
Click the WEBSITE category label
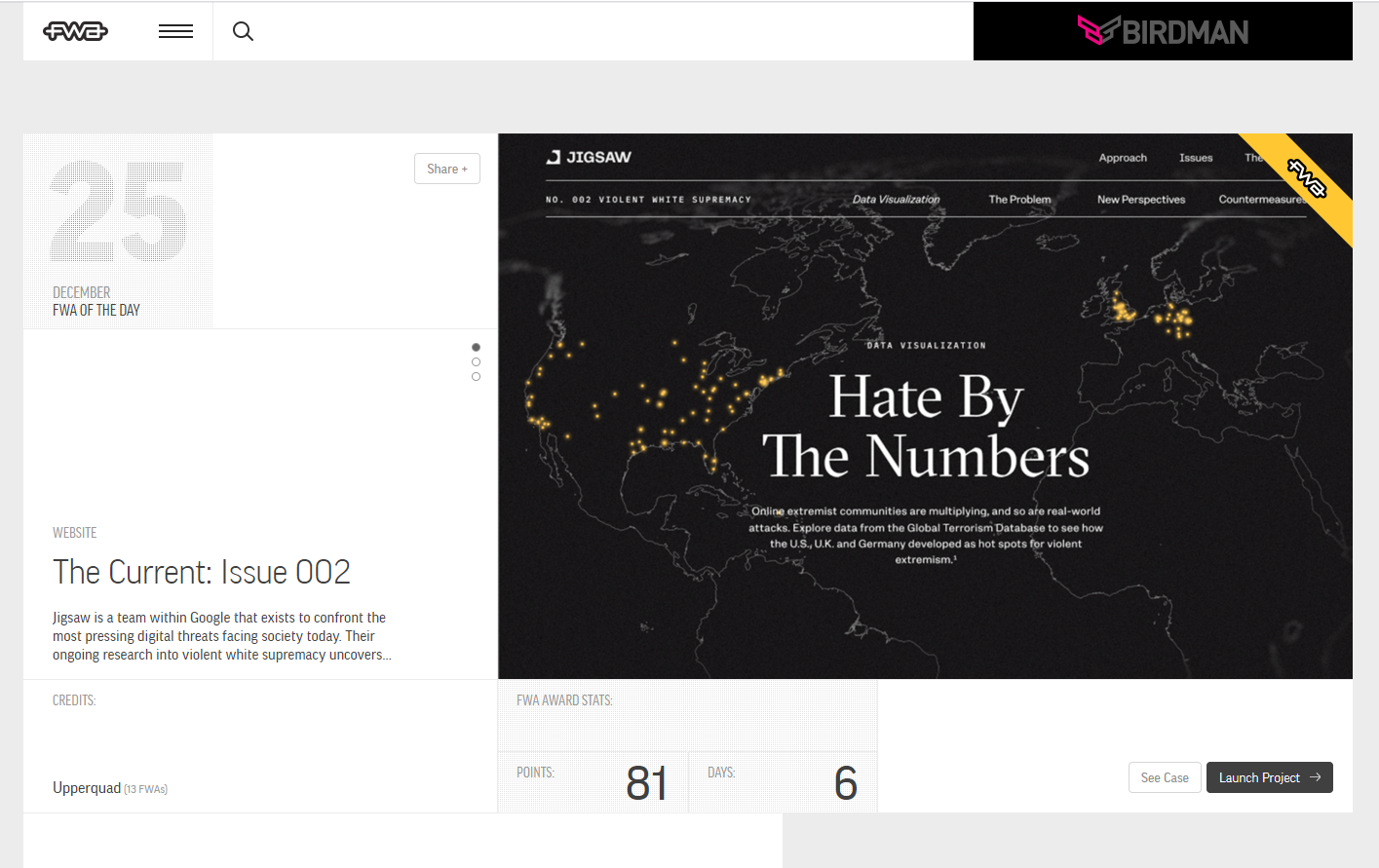74,533
